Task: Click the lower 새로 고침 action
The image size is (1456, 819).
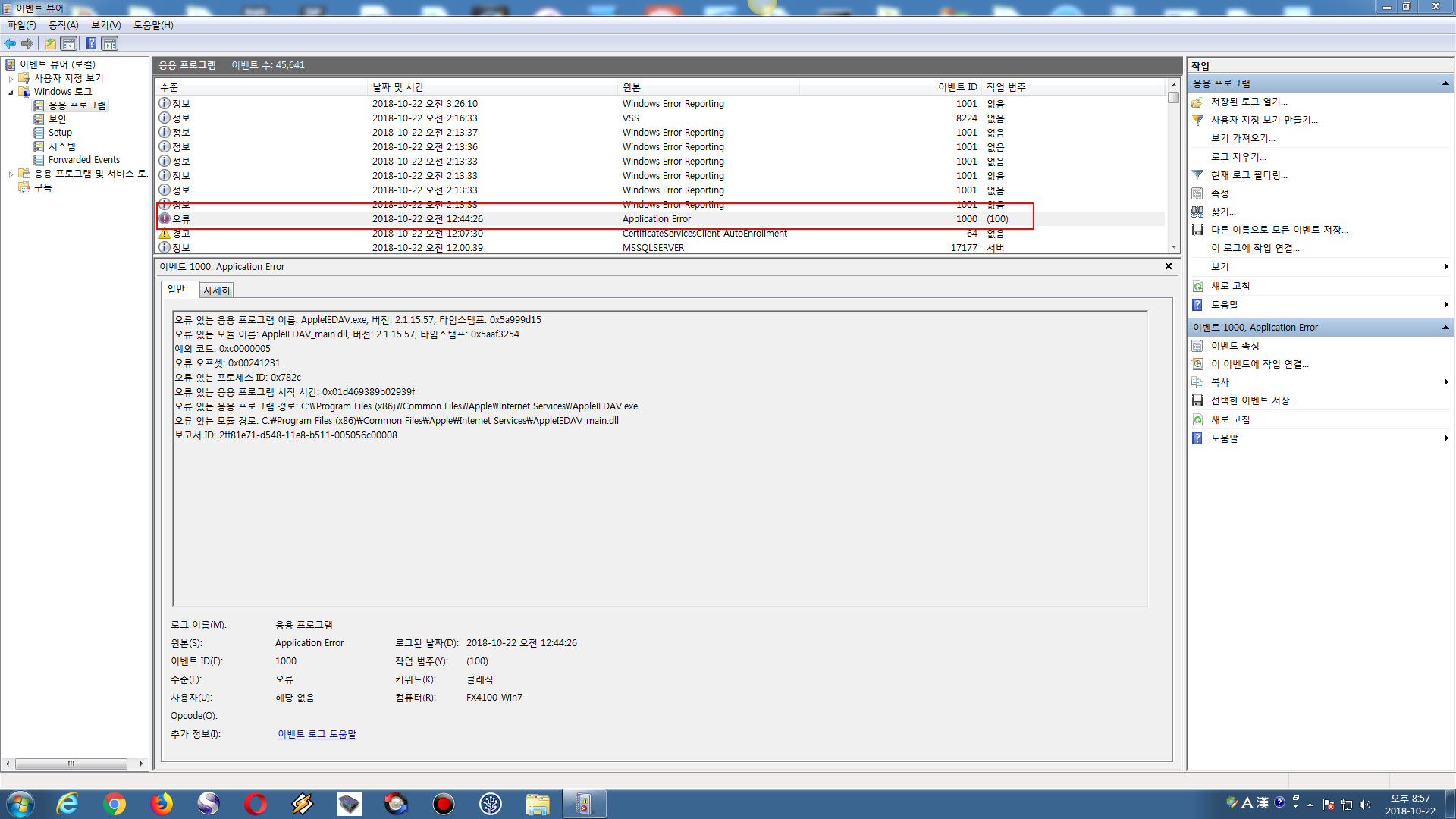Action: (1230, 419)
